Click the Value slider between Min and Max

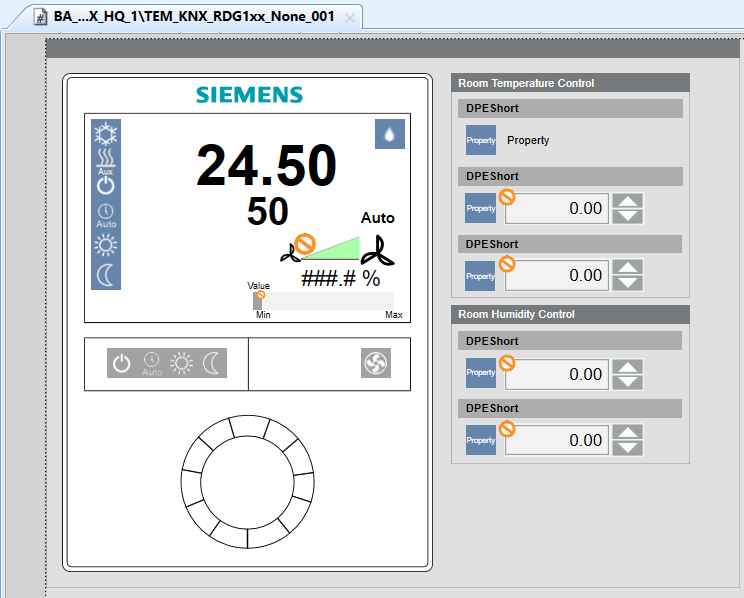[323, 301]
